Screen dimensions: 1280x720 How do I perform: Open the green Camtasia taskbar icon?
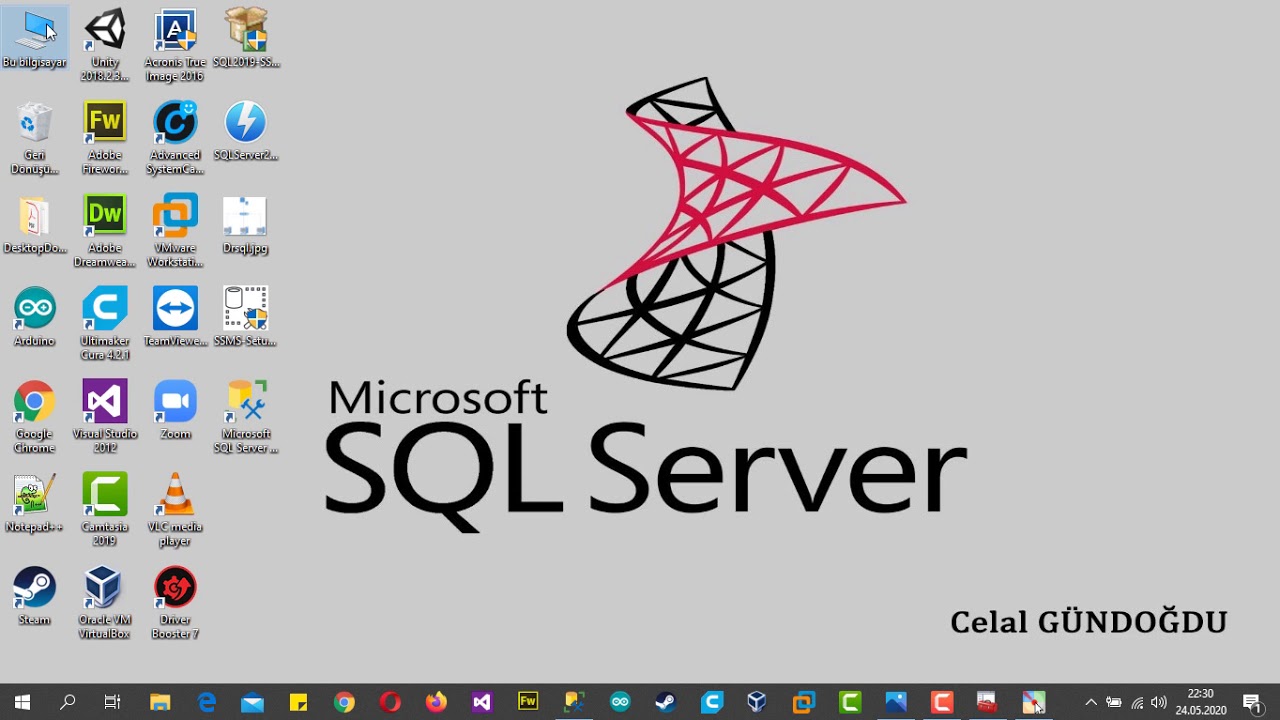tap(850, 702)
